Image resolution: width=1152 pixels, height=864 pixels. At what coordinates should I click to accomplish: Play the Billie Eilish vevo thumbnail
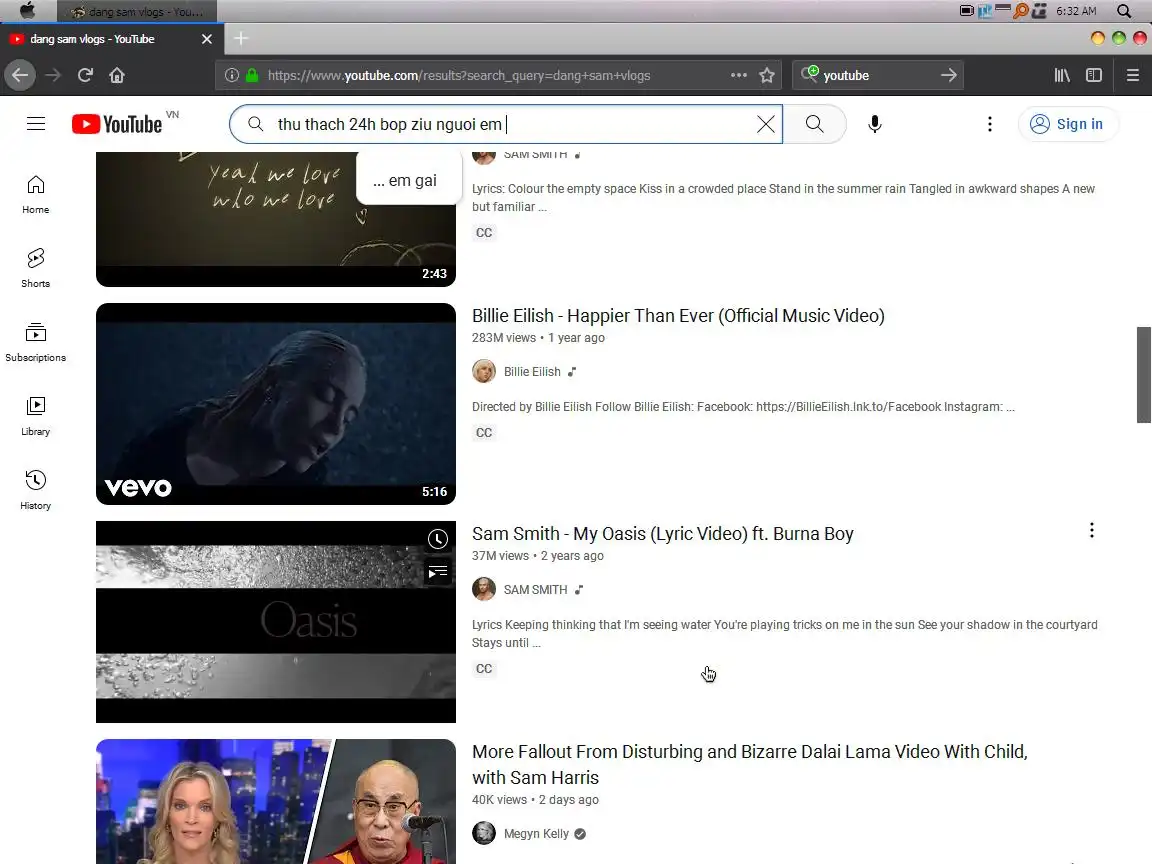276,404
